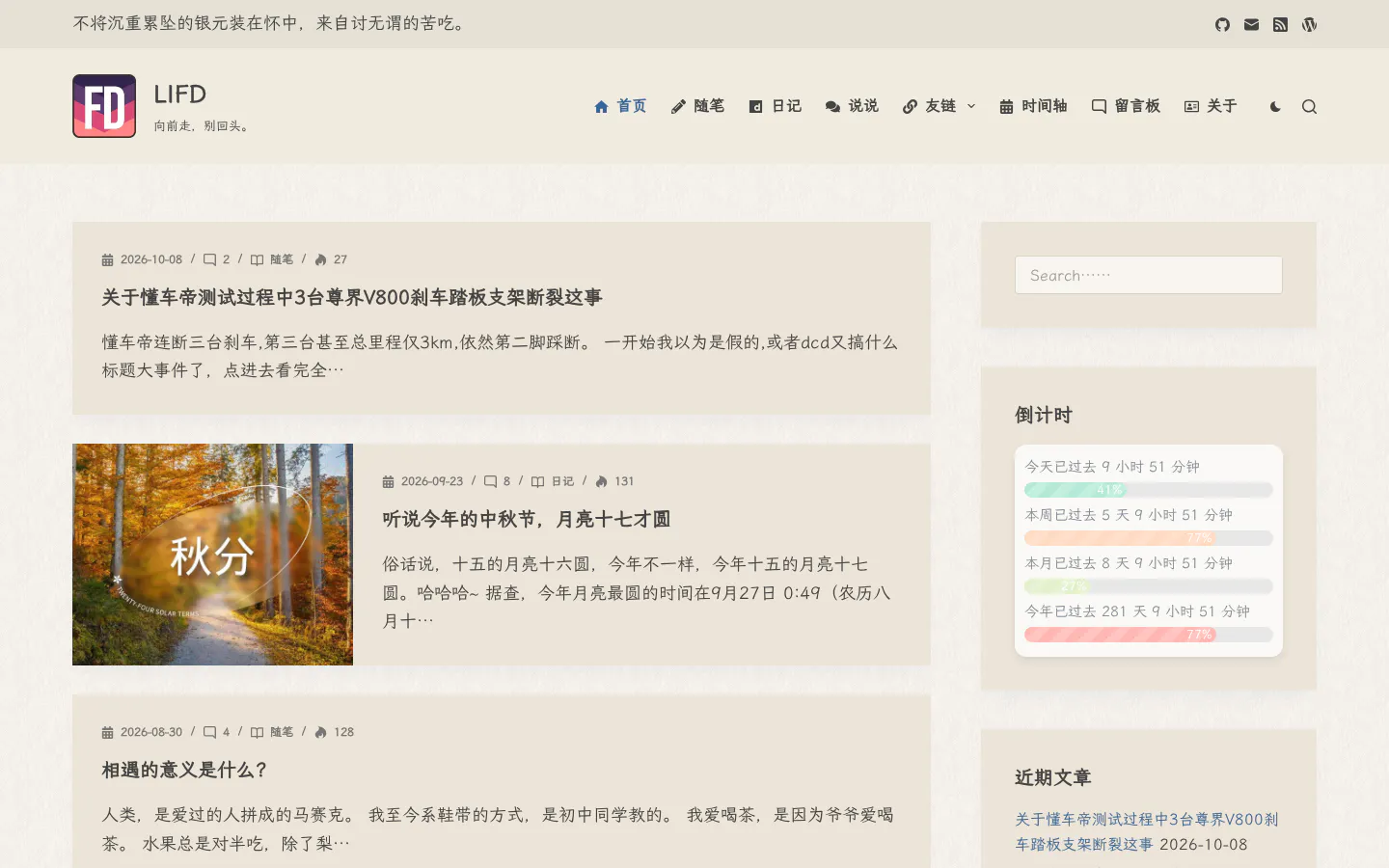Click comment icon on 2026-10-08 post

tap(209, 259)
